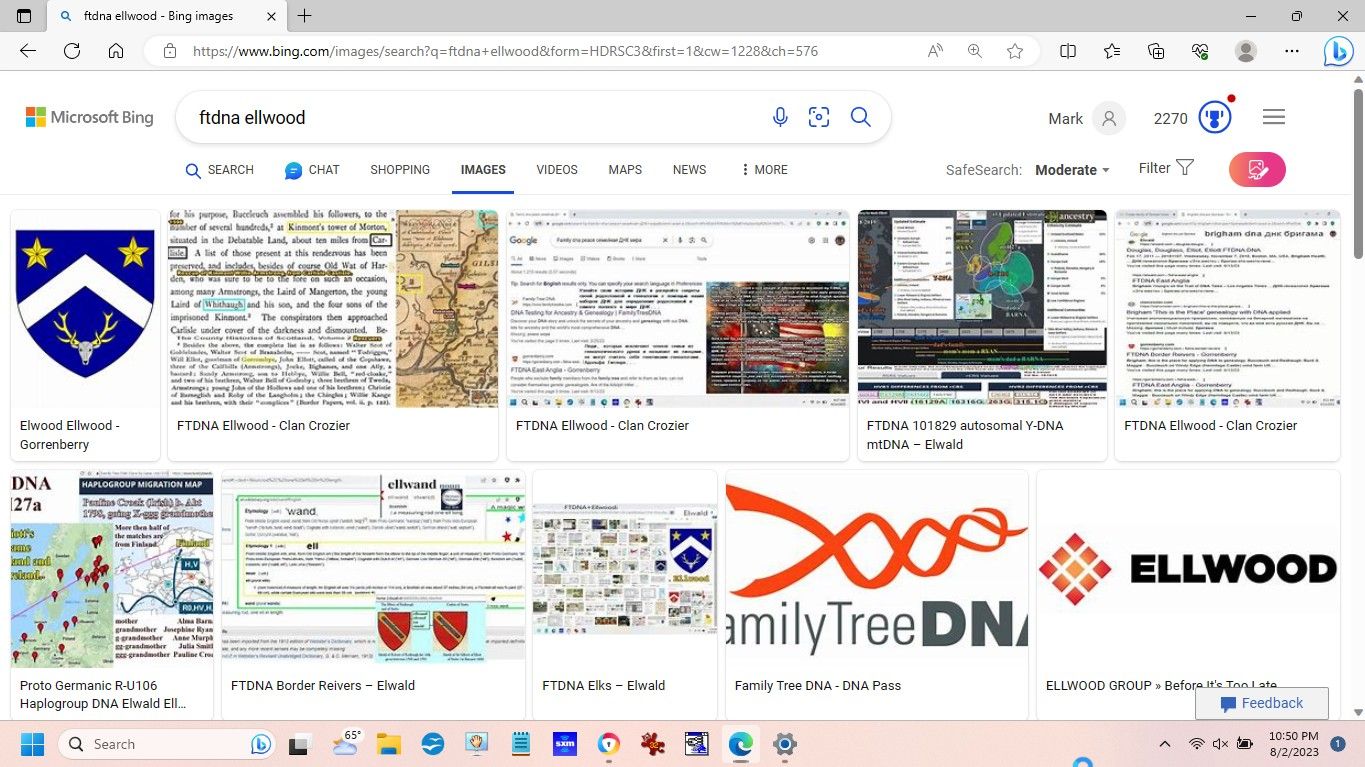This screenshot has width=1365, height=767.
Task: Open the NEWS tab
Action: point(689,170)
